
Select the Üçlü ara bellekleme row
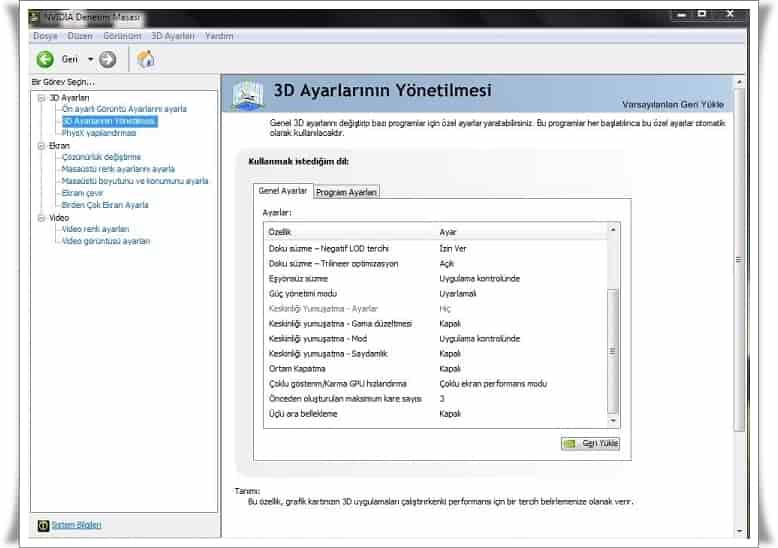point(436,414)
